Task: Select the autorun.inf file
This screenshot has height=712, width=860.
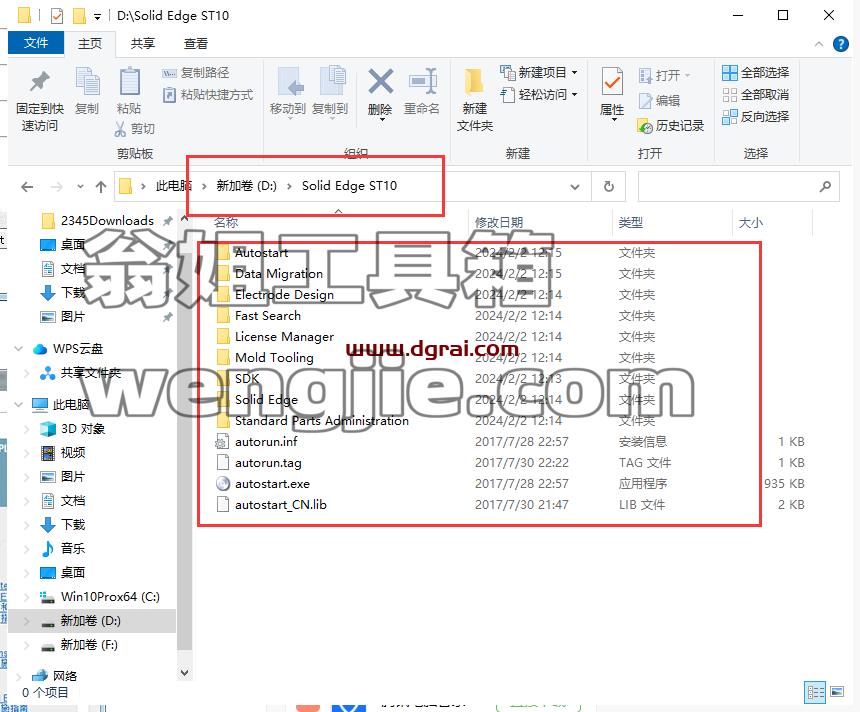Action: point(266,442)
